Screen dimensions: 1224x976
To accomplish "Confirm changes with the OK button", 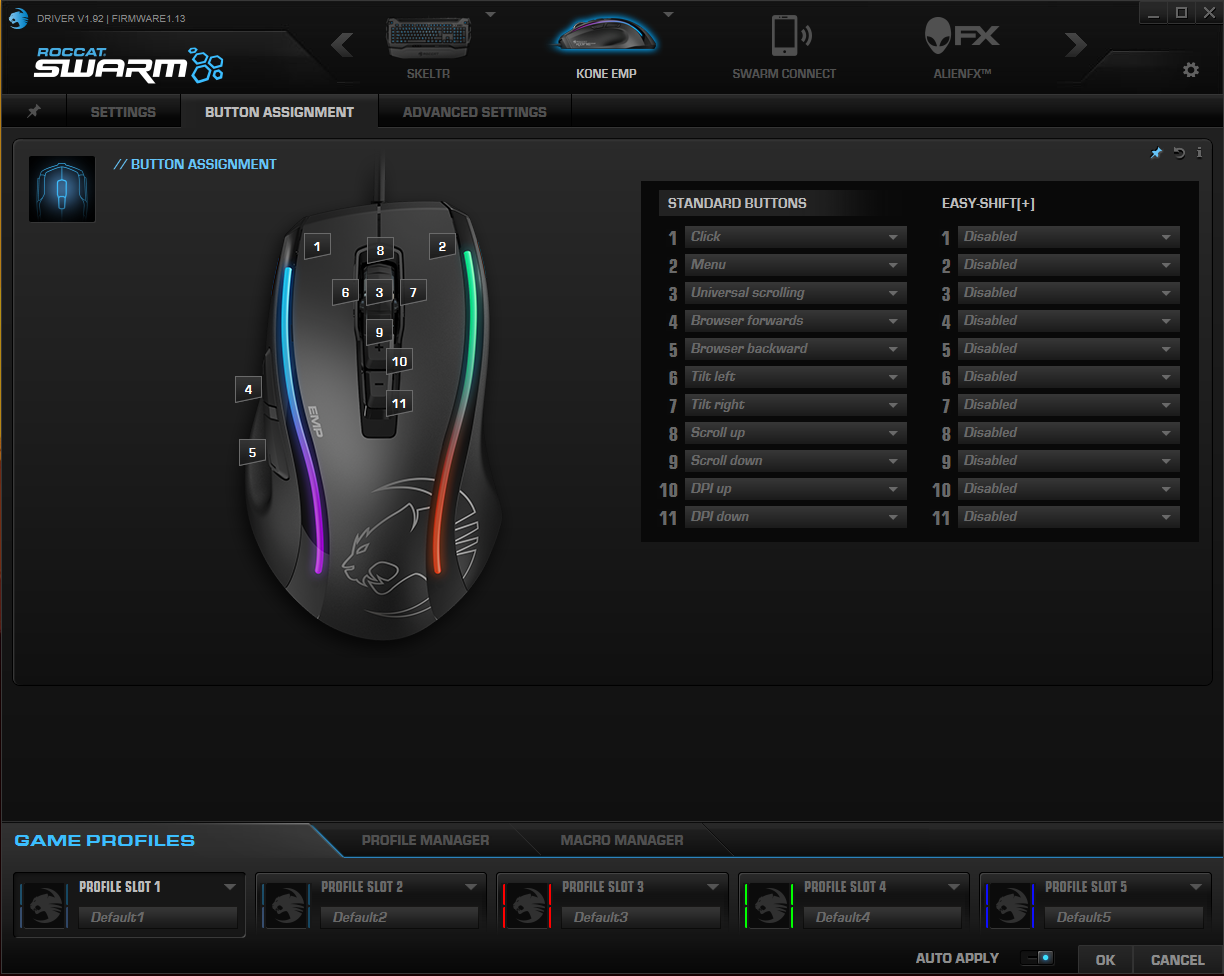I will click(x=1105, y=960).
